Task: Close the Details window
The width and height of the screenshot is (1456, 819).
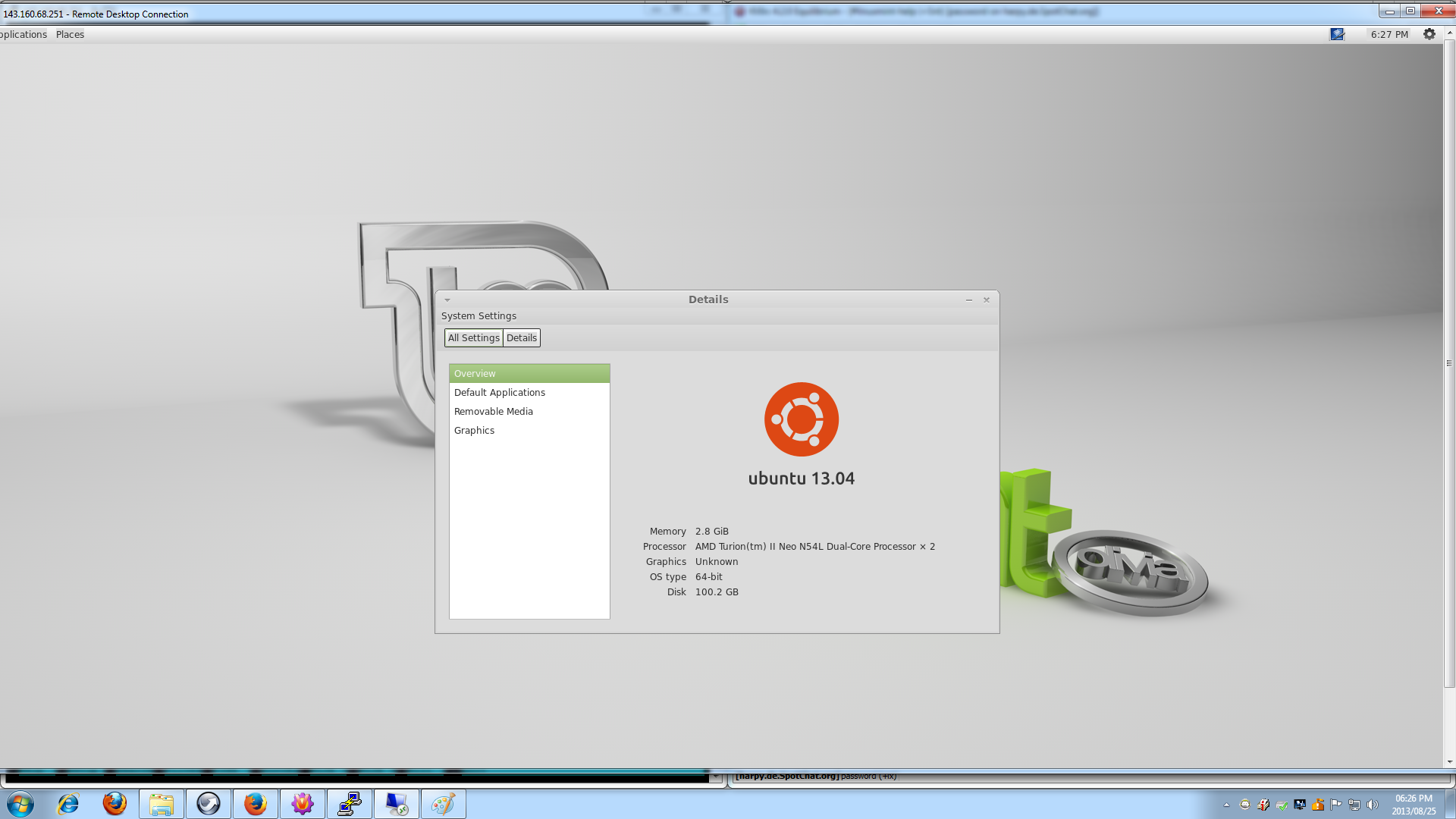Action: [987, 300]
